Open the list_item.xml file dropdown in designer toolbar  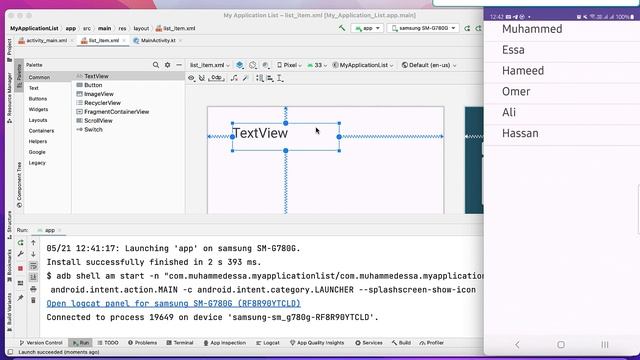210,65
